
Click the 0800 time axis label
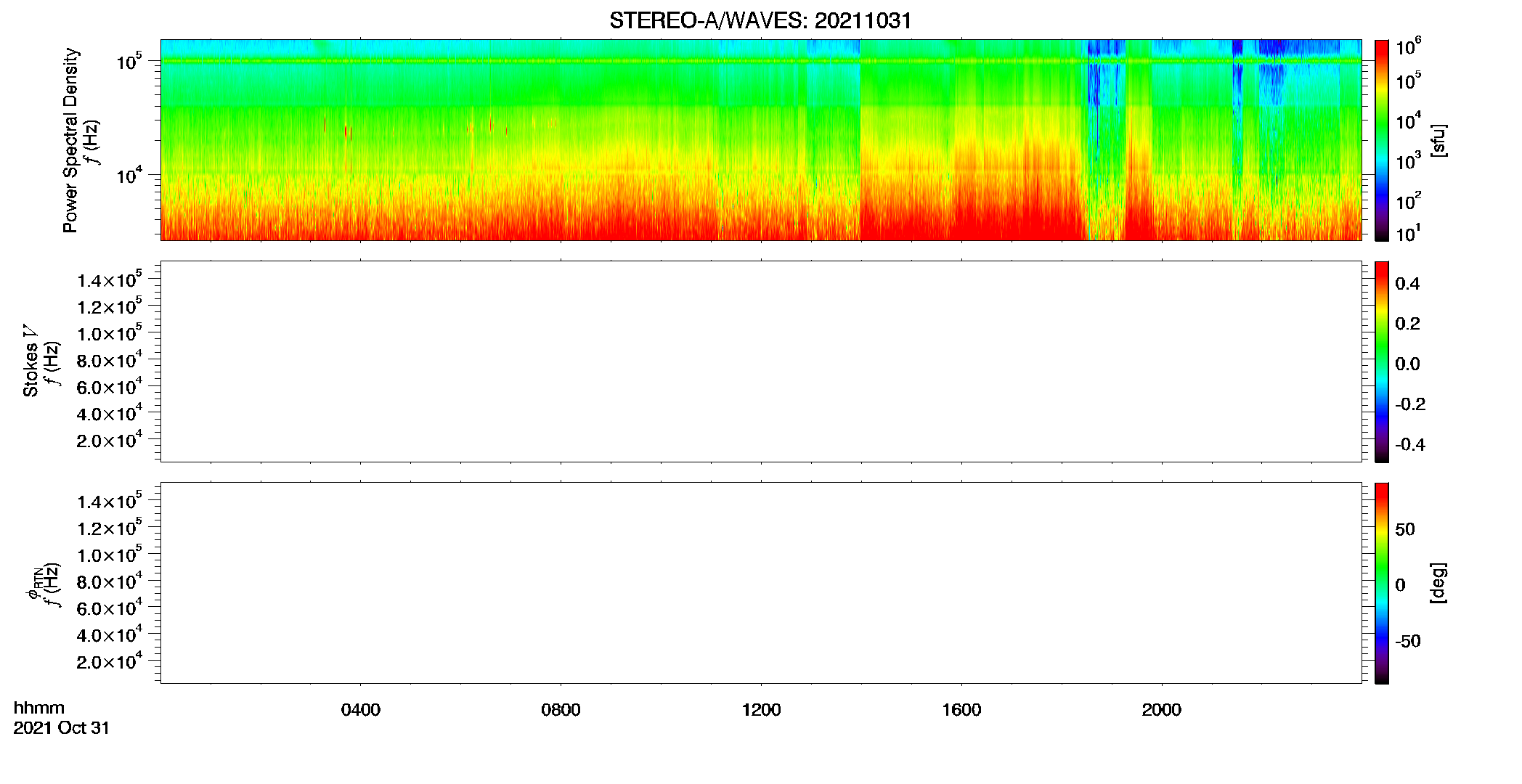[561, 710]
